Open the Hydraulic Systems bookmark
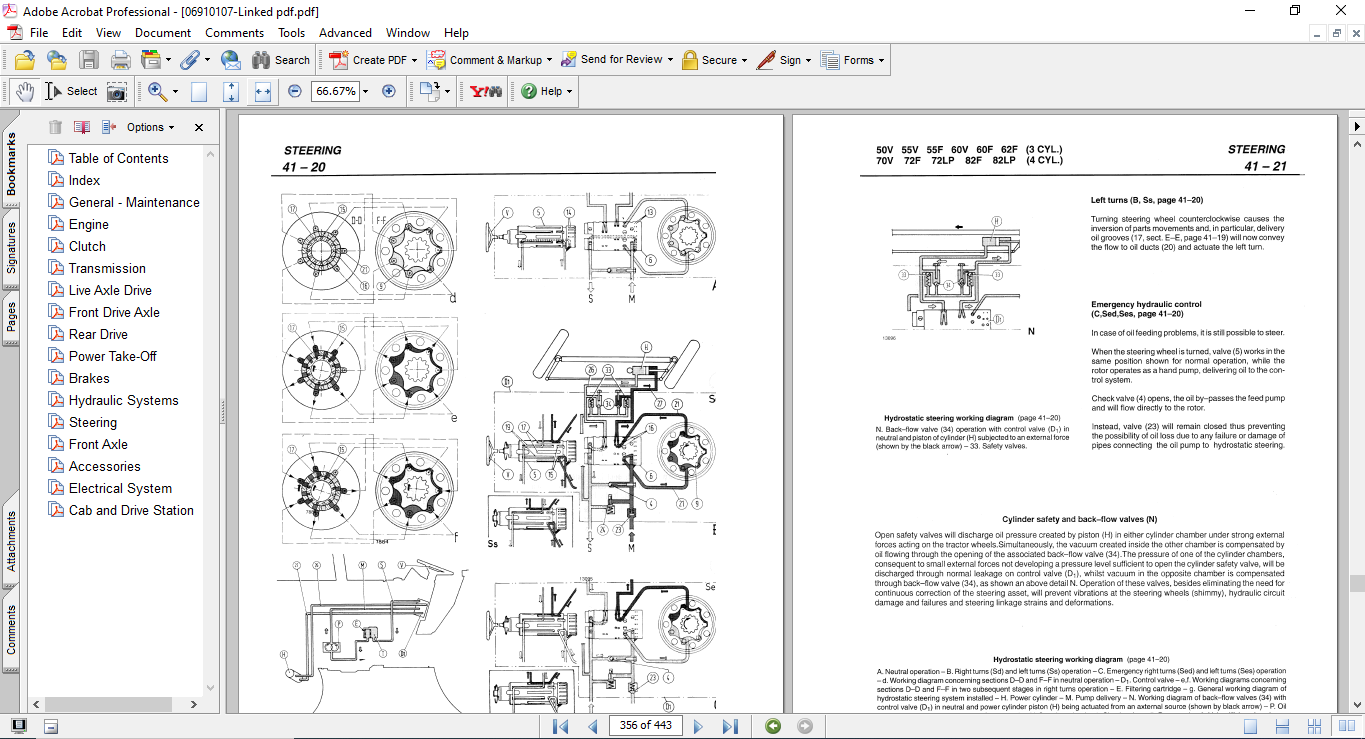This screenshot has height=739, width=1365. click(x=123, y=400)
